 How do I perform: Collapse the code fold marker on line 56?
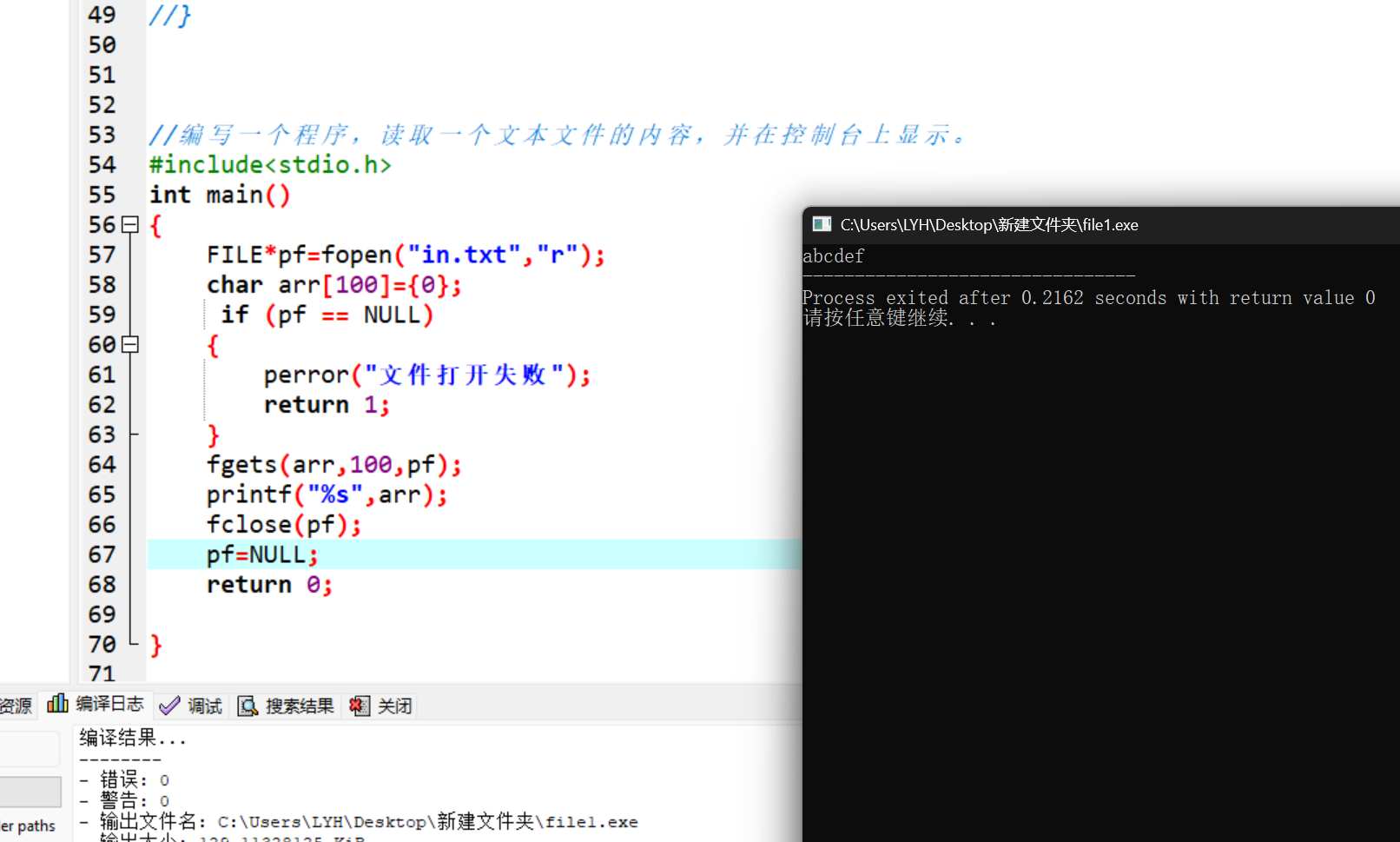tap(130, 225)
